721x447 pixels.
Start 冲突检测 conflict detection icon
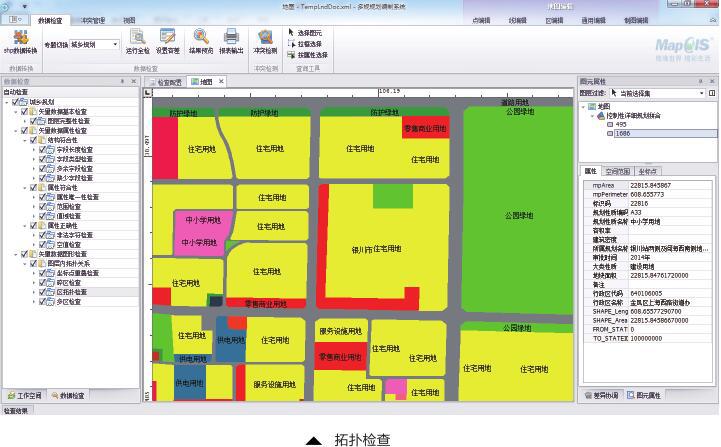265,36
